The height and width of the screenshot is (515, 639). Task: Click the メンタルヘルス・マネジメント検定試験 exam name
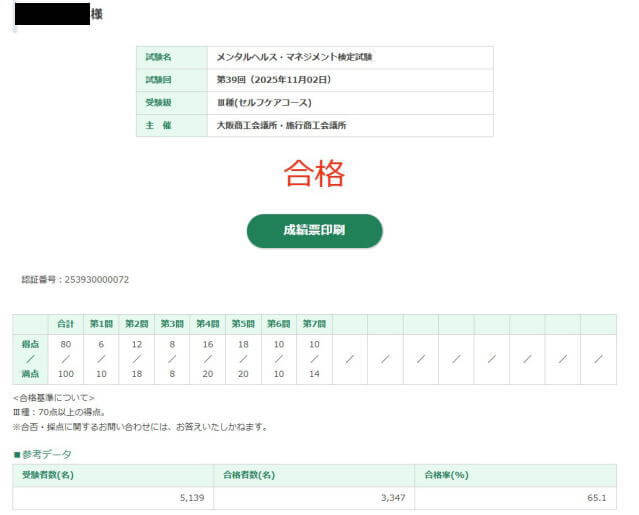click(x=294, y=57)
